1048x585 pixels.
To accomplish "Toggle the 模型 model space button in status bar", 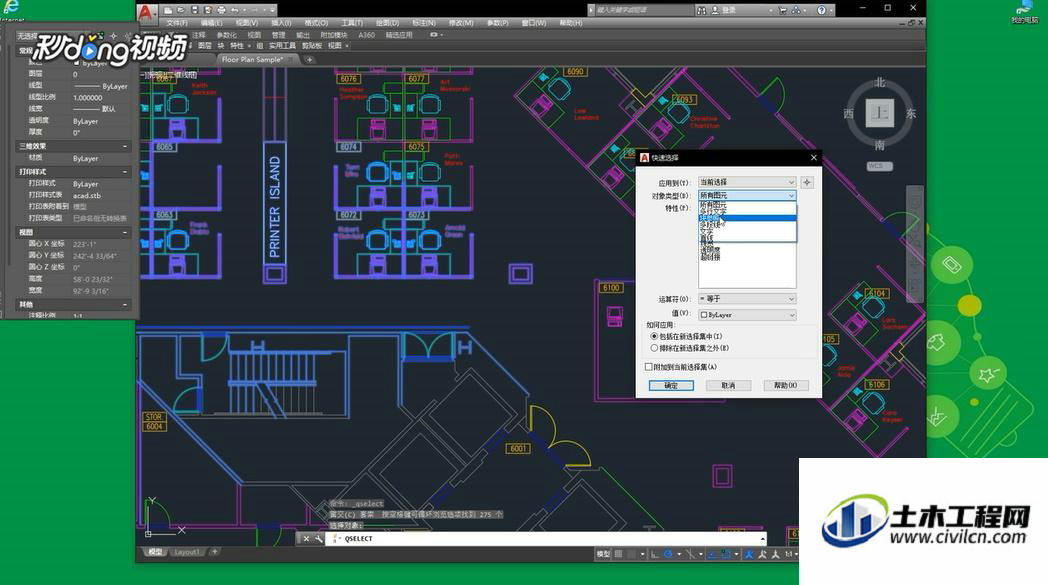I will tap(603, 554).
